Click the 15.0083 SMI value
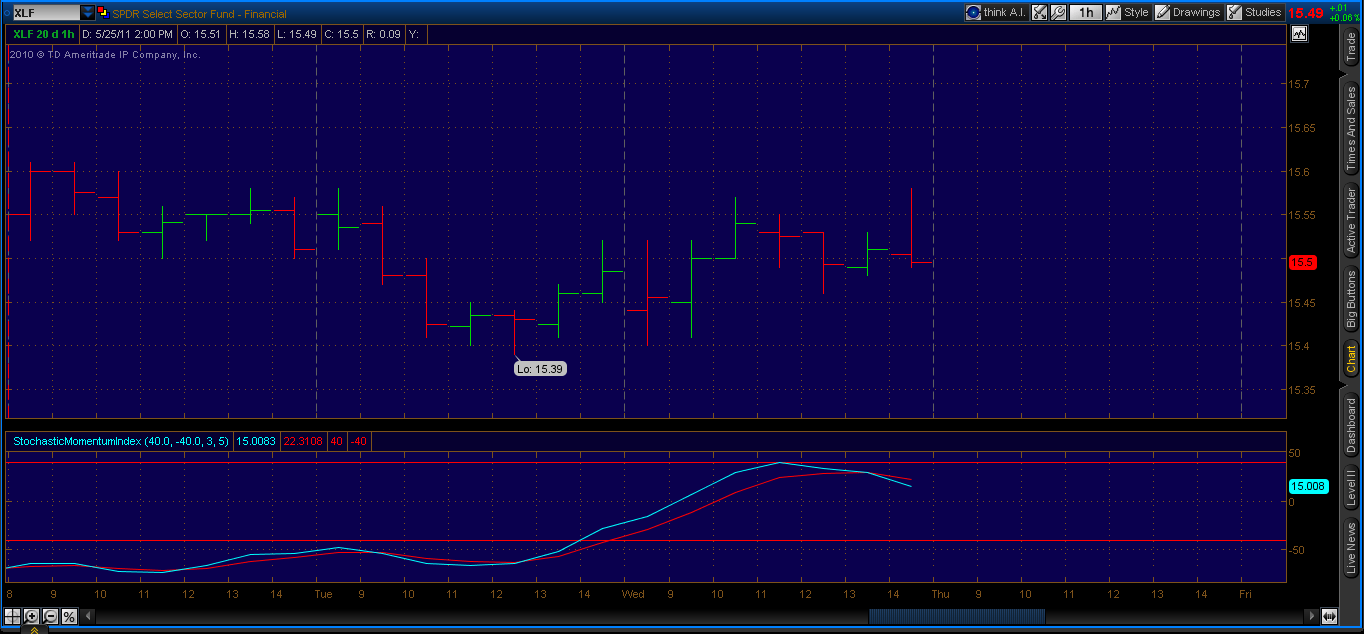 pos(256,441)
